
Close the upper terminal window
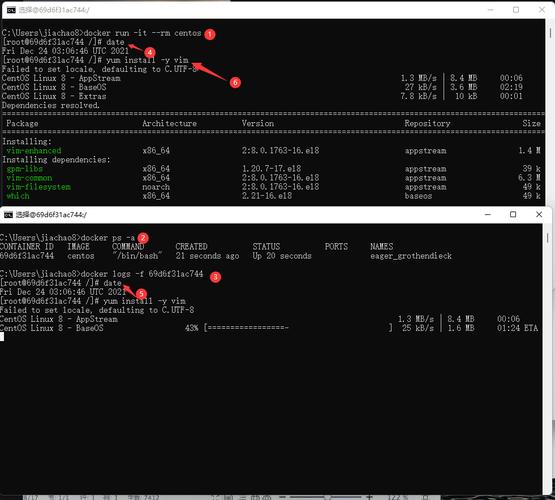click(542, 10)
